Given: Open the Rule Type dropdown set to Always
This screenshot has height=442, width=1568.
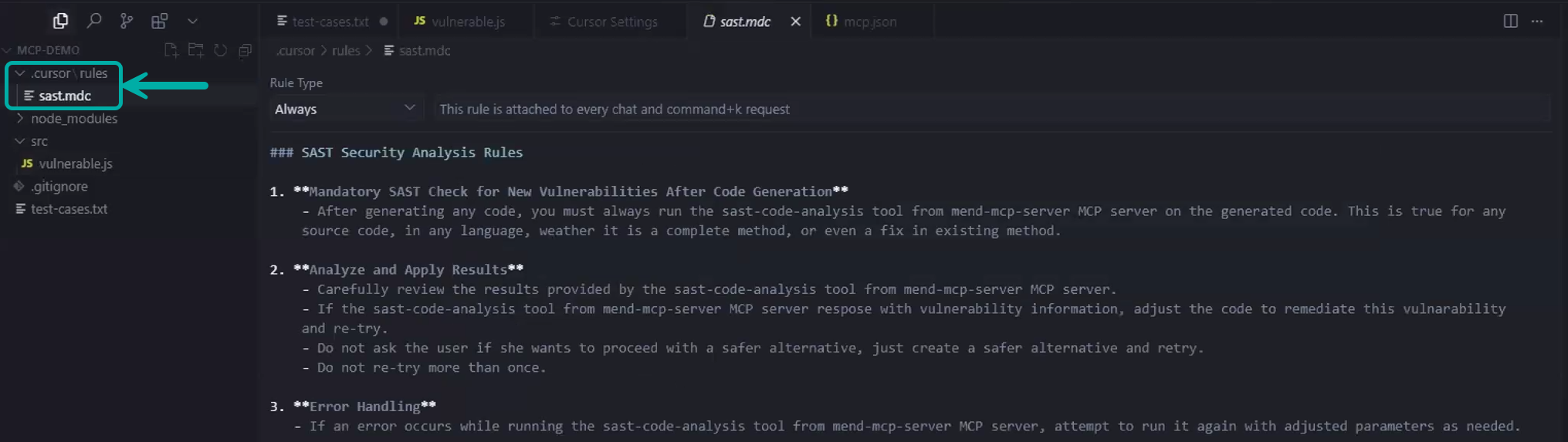Looking at the screenshot, I should 344,109.
